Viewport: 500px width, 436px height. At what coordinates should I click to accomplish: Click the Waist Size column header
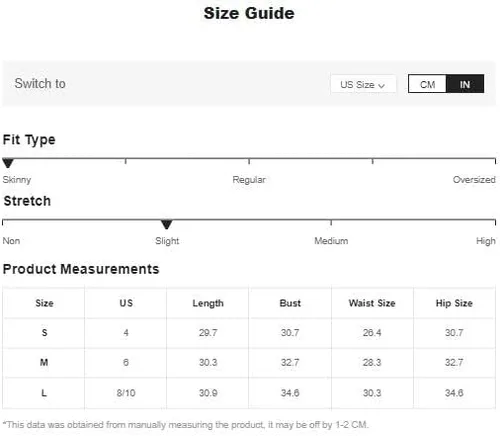click(372, 303)
